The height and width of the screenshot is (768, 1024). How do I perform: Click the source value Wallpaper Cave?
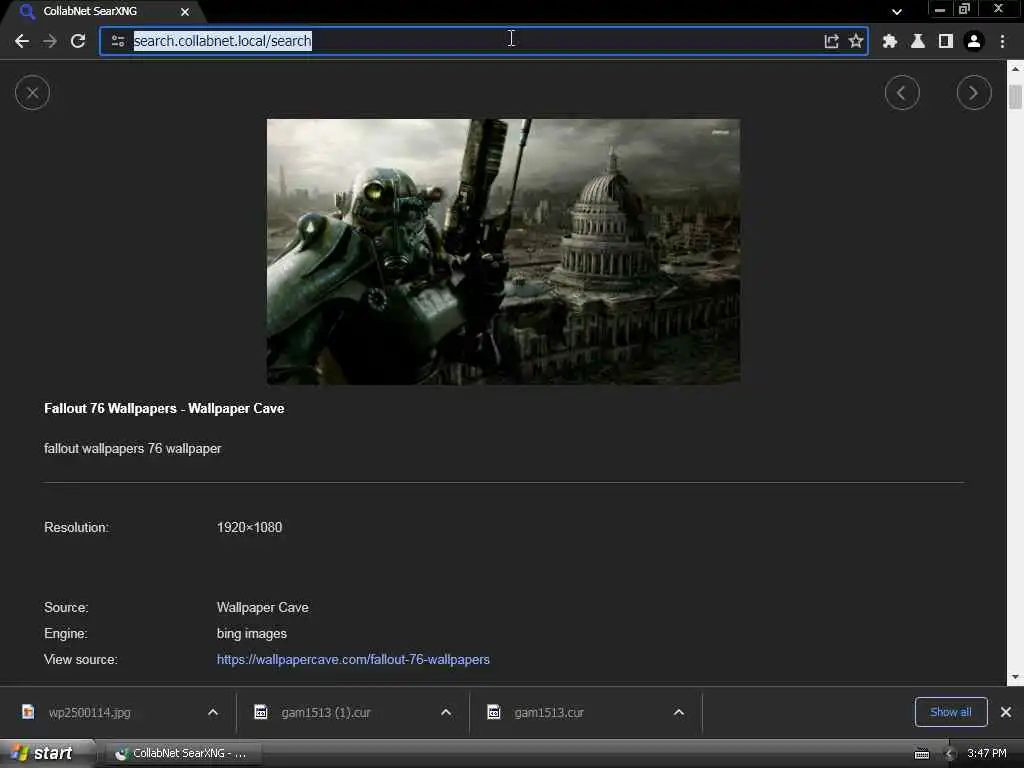pyautogui.click(x=263, y=607)
